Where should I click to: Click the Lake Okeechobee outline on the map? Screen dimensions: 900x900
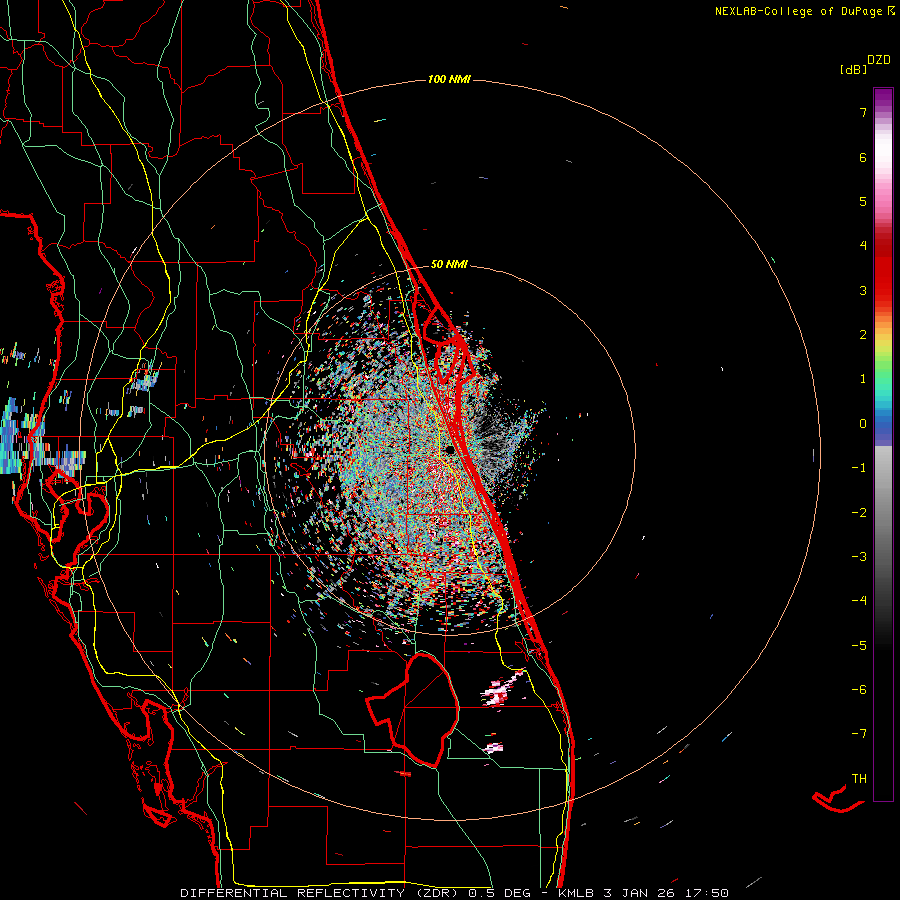click(x=413, y=710)
